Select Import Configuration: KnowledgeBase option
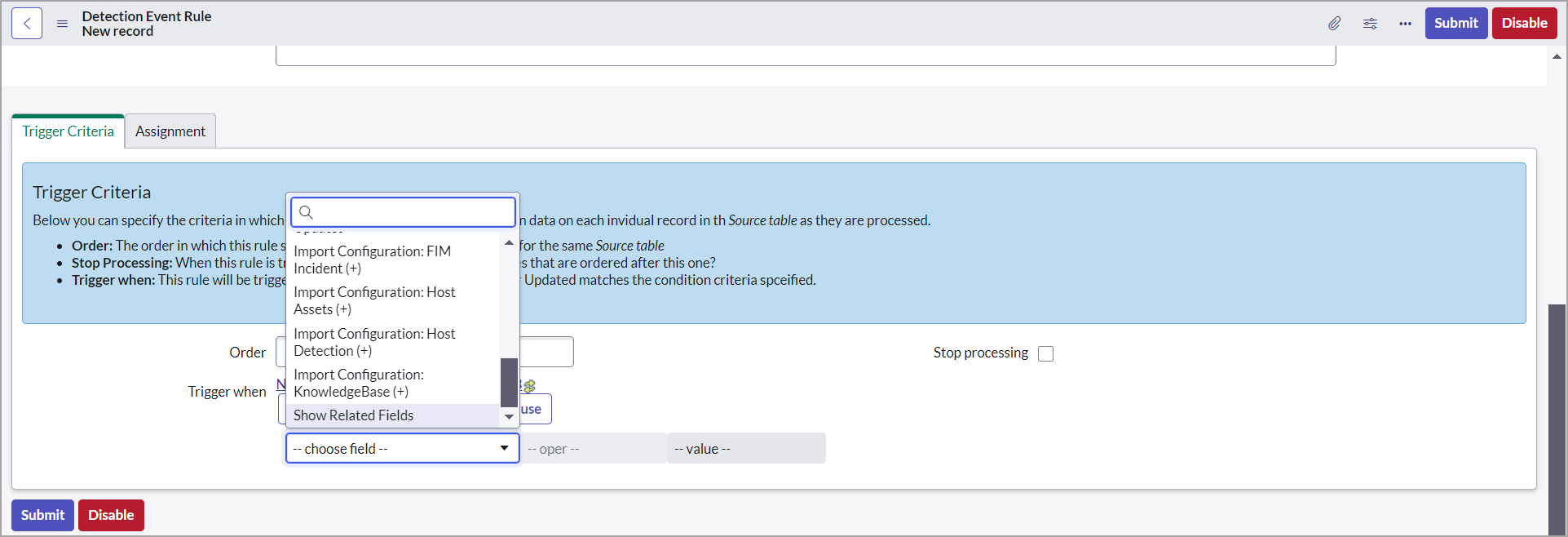 click(x=359, y=383)
